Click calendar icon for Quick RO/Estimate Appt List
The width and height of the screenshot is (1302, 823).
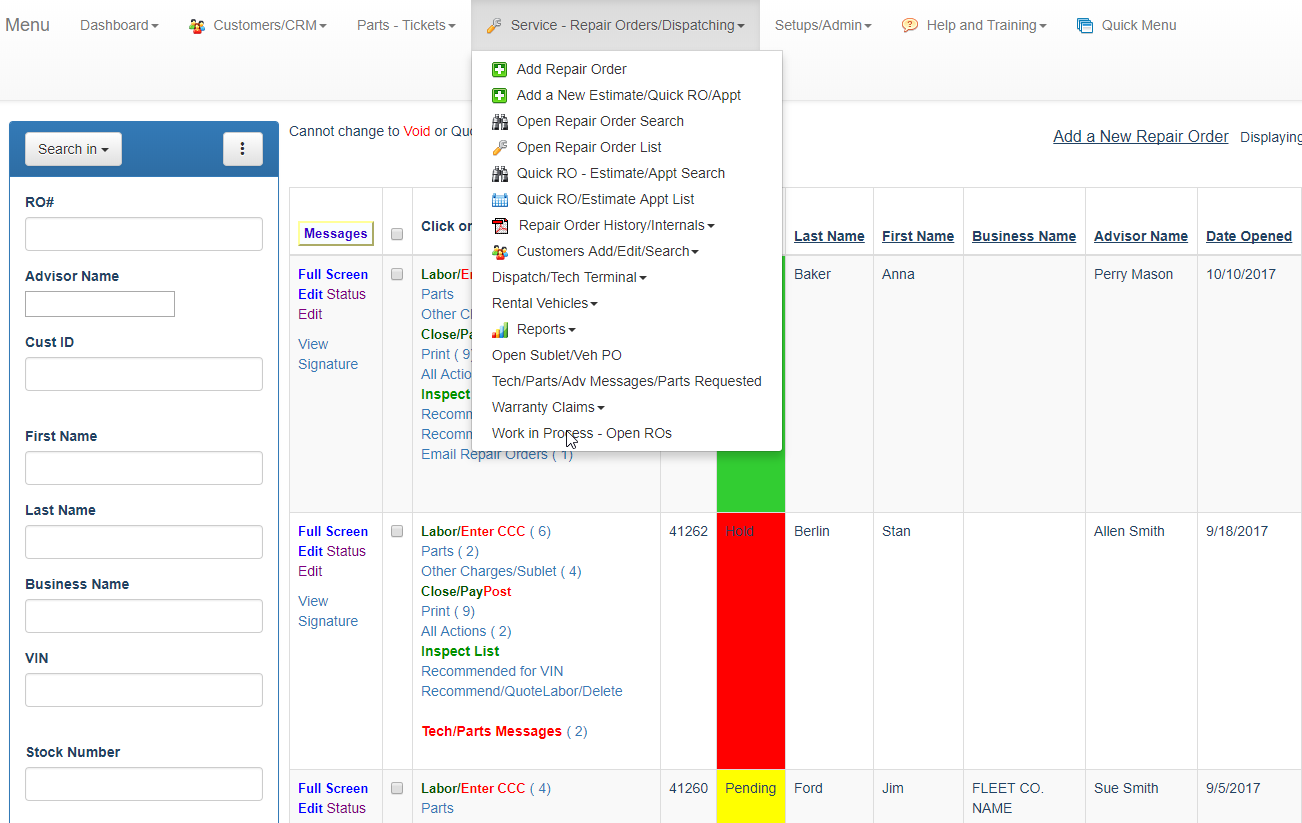click(x=500, y=199)
